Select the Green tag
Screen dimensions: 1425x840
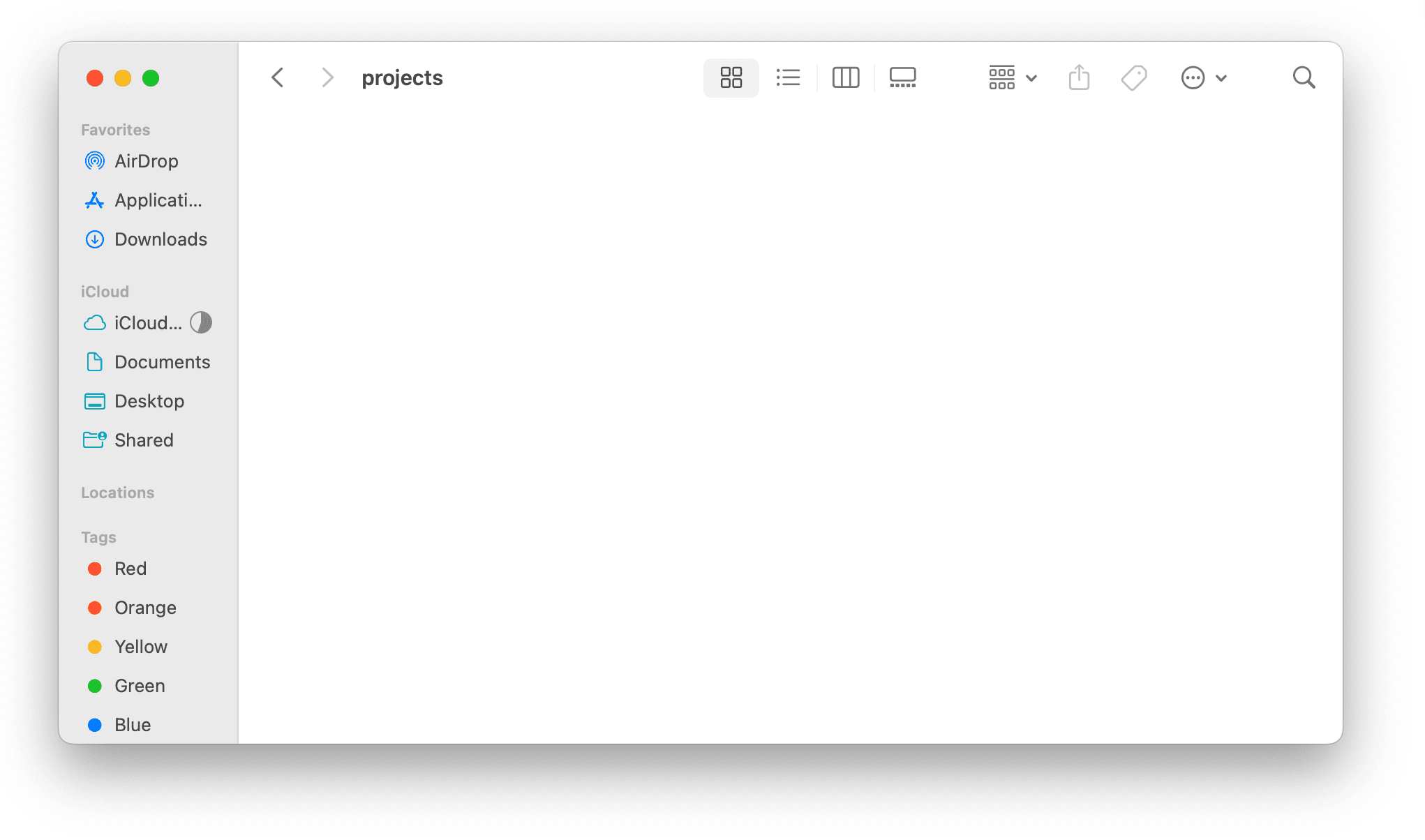139,685
